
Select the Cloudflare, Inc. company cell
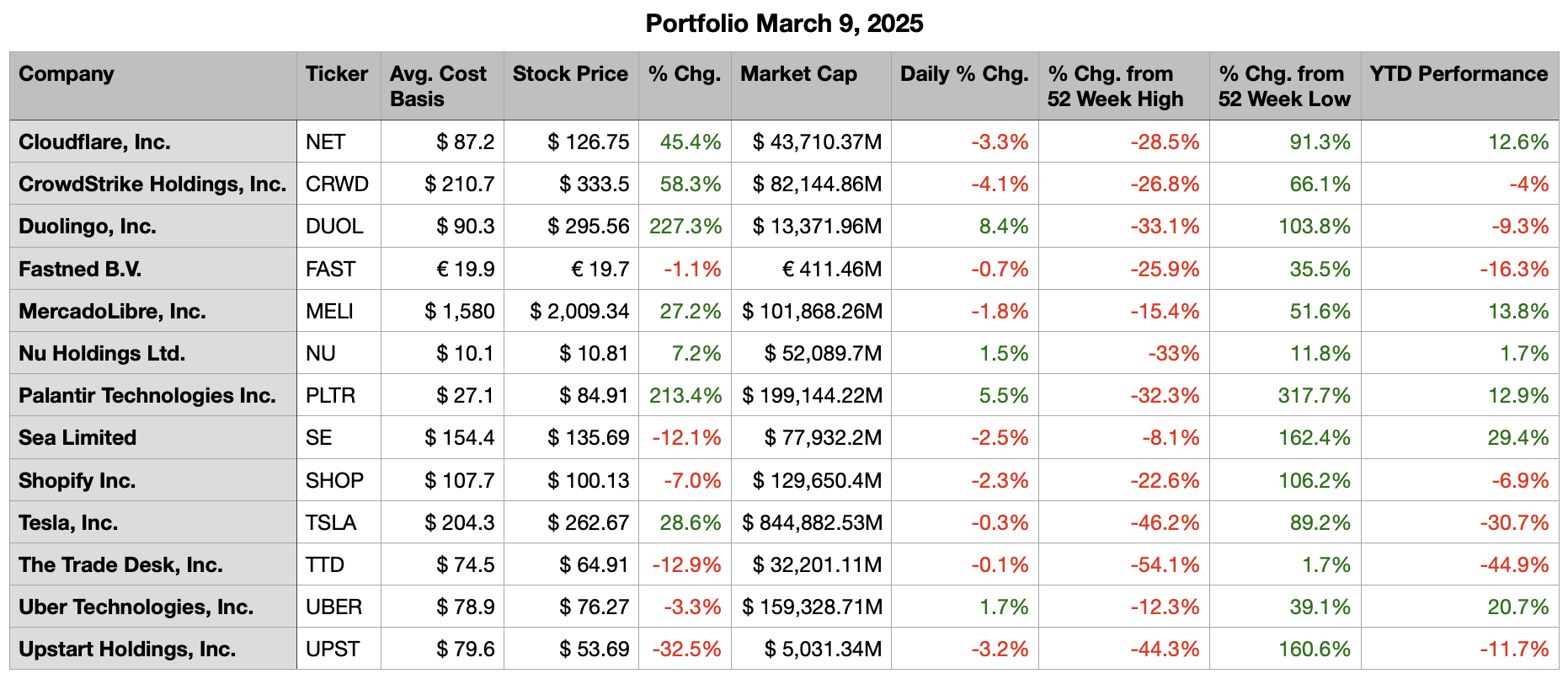[95, 142]
